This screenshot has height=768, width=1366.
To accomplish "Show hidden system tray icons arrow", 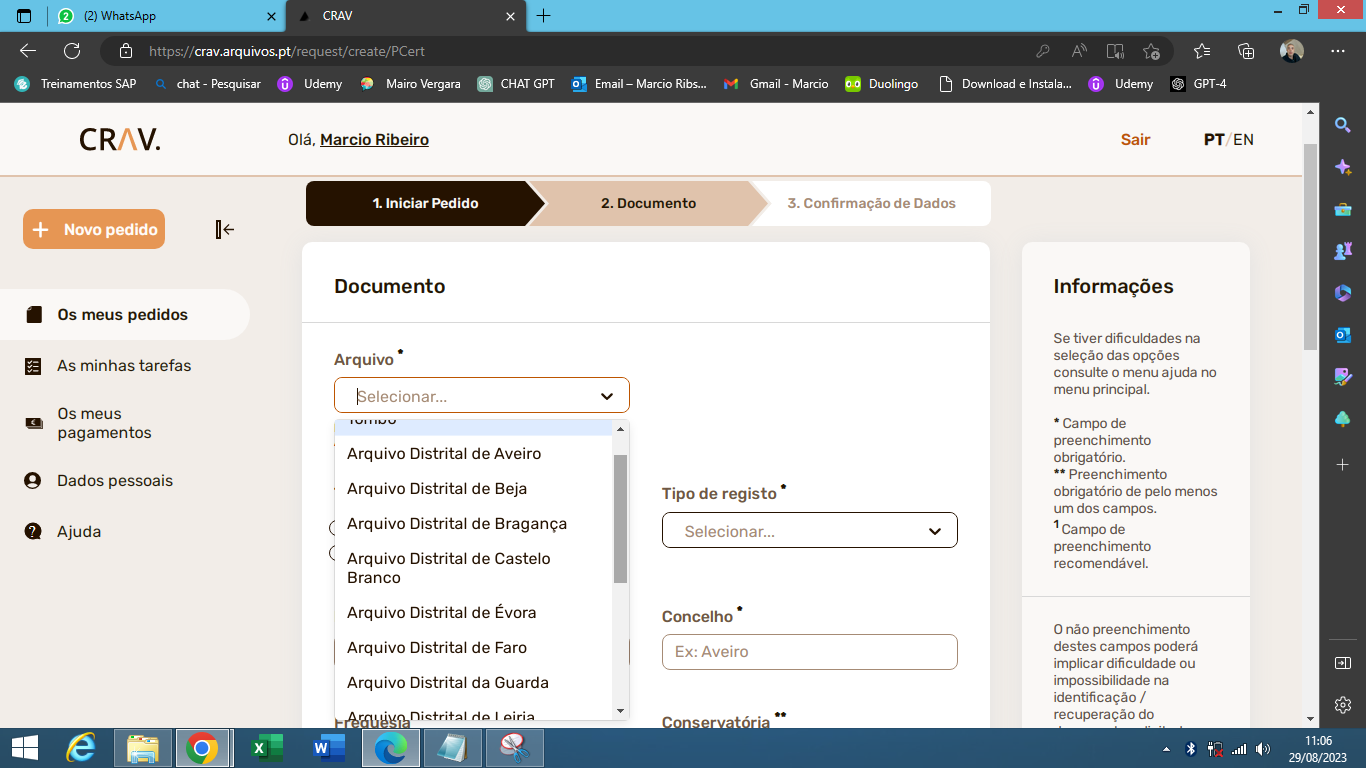I will click(1167, 749).
